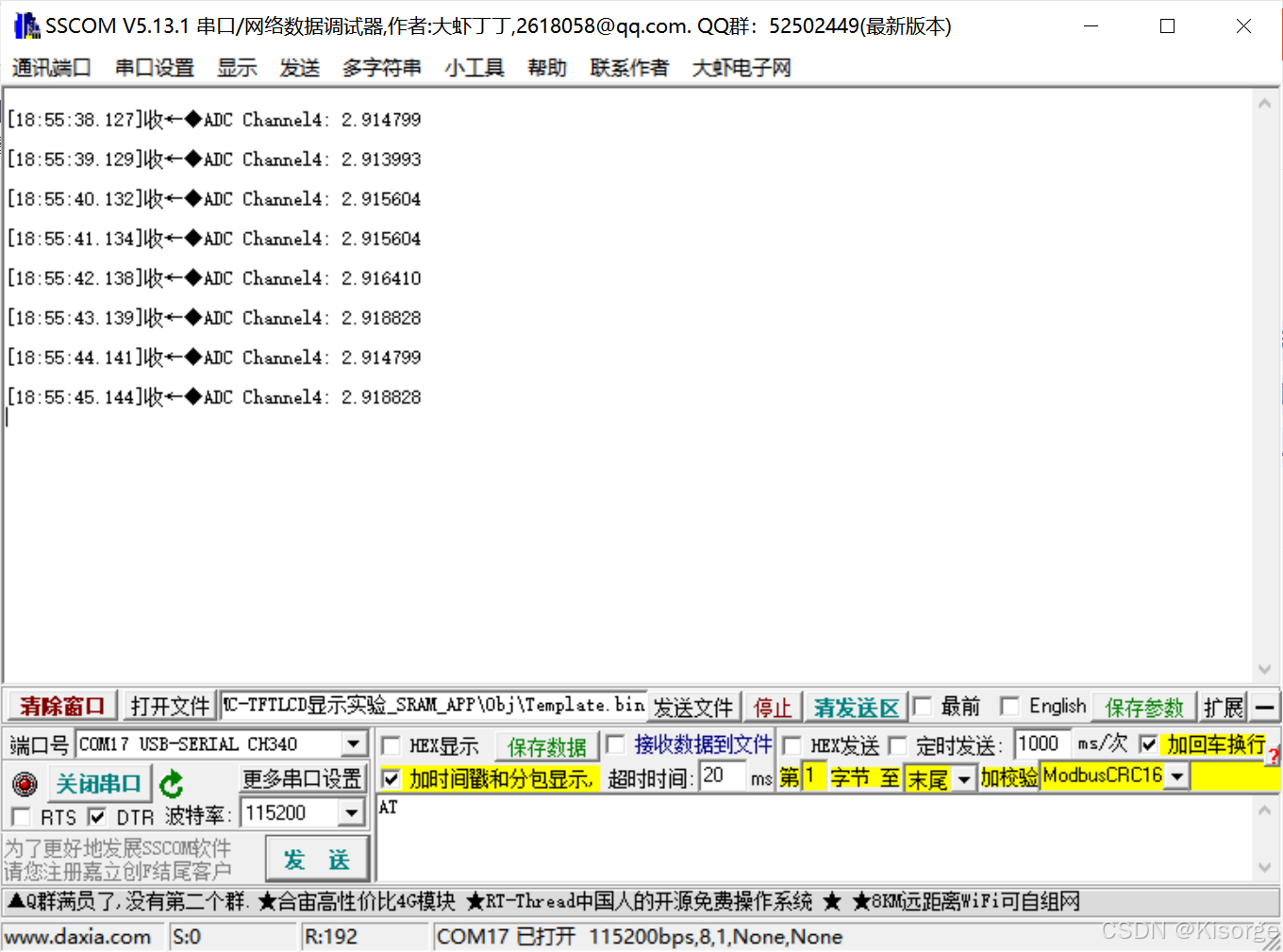
Task: Click the log line at 18:55:42.138
Action: click(214, 278)
